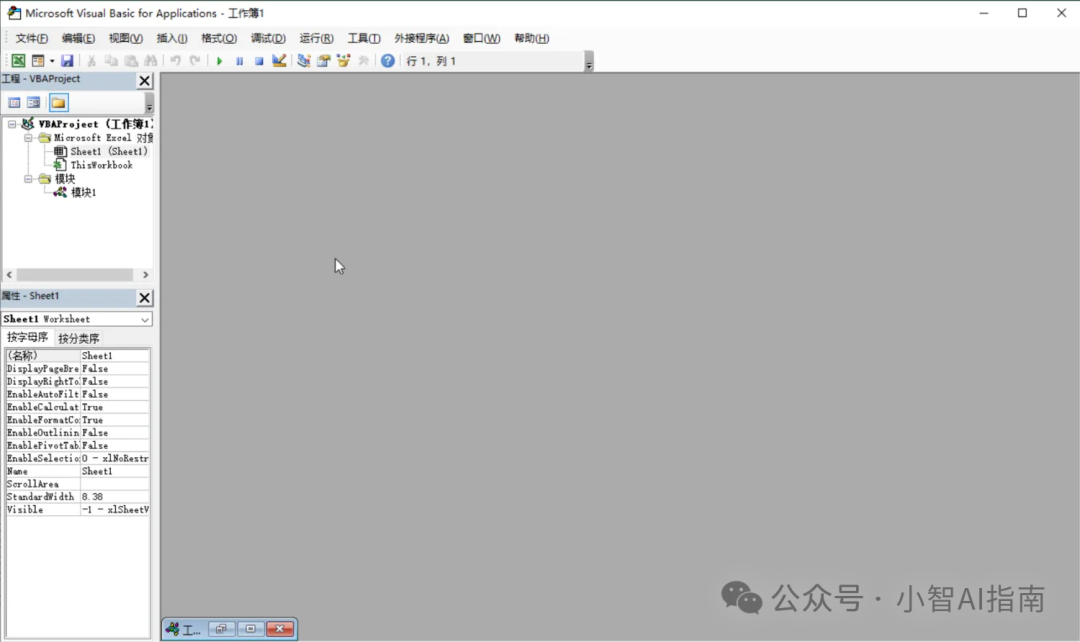This screenshot has width=1080, height=642.
Task: Click the StandardWidth value field 8.38
Action: tap(114, 497)
